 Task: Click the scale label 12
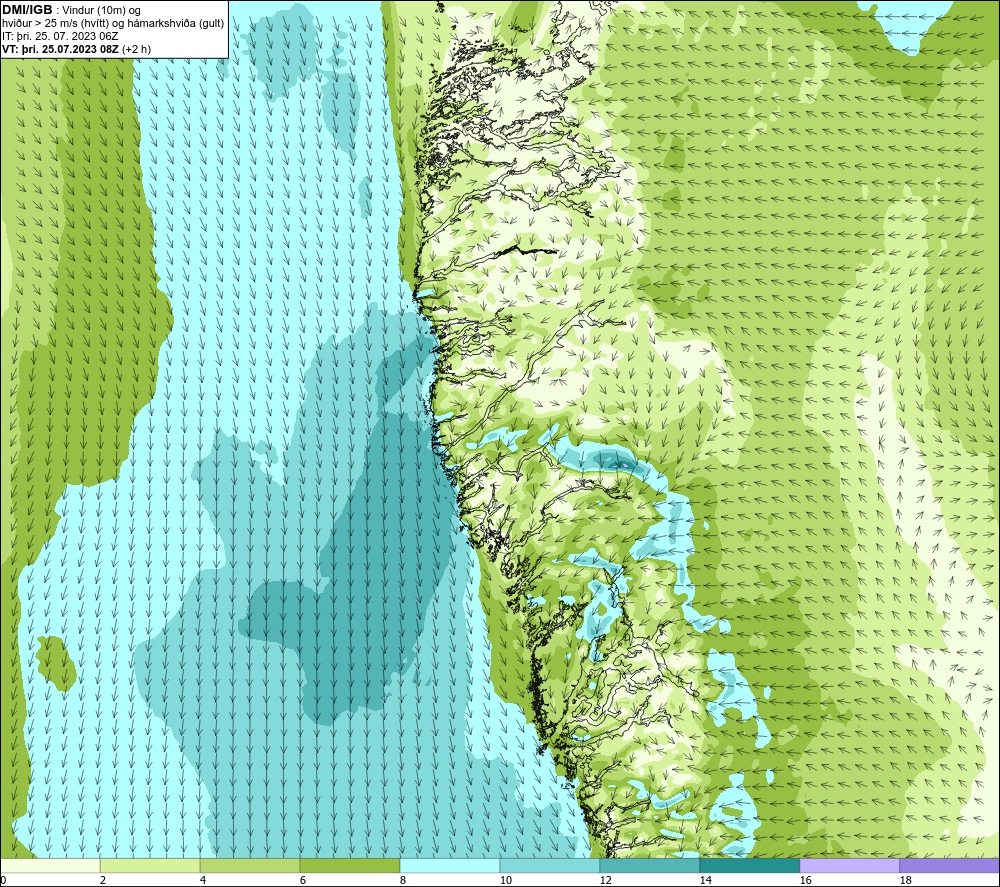click(605, 881)
